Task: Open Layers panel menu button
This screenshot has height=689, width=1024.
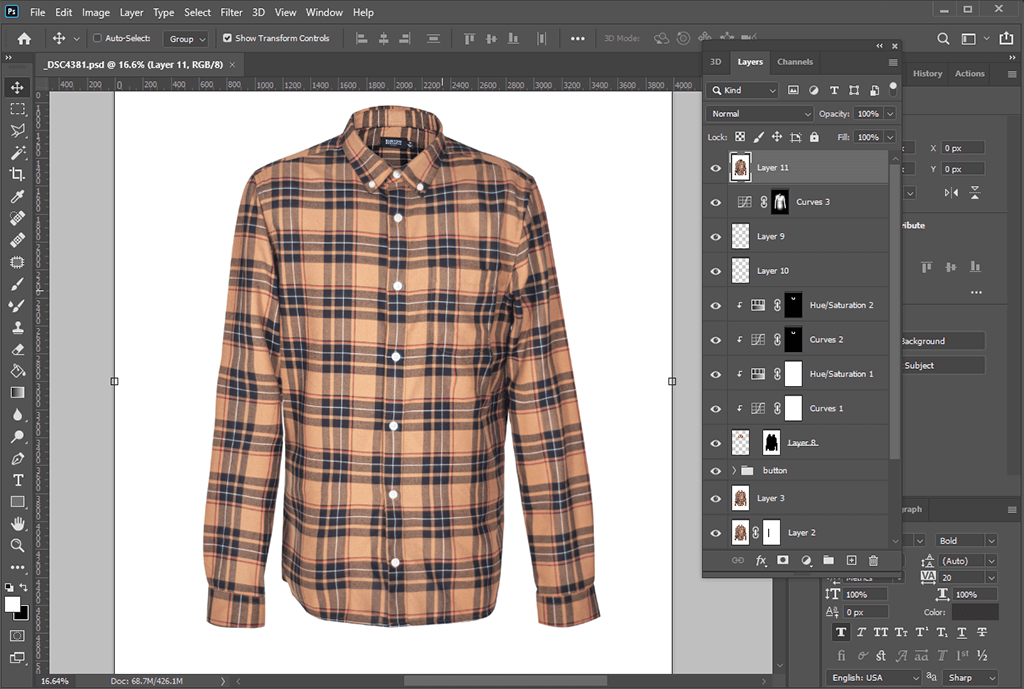Action: coord(893,62)
